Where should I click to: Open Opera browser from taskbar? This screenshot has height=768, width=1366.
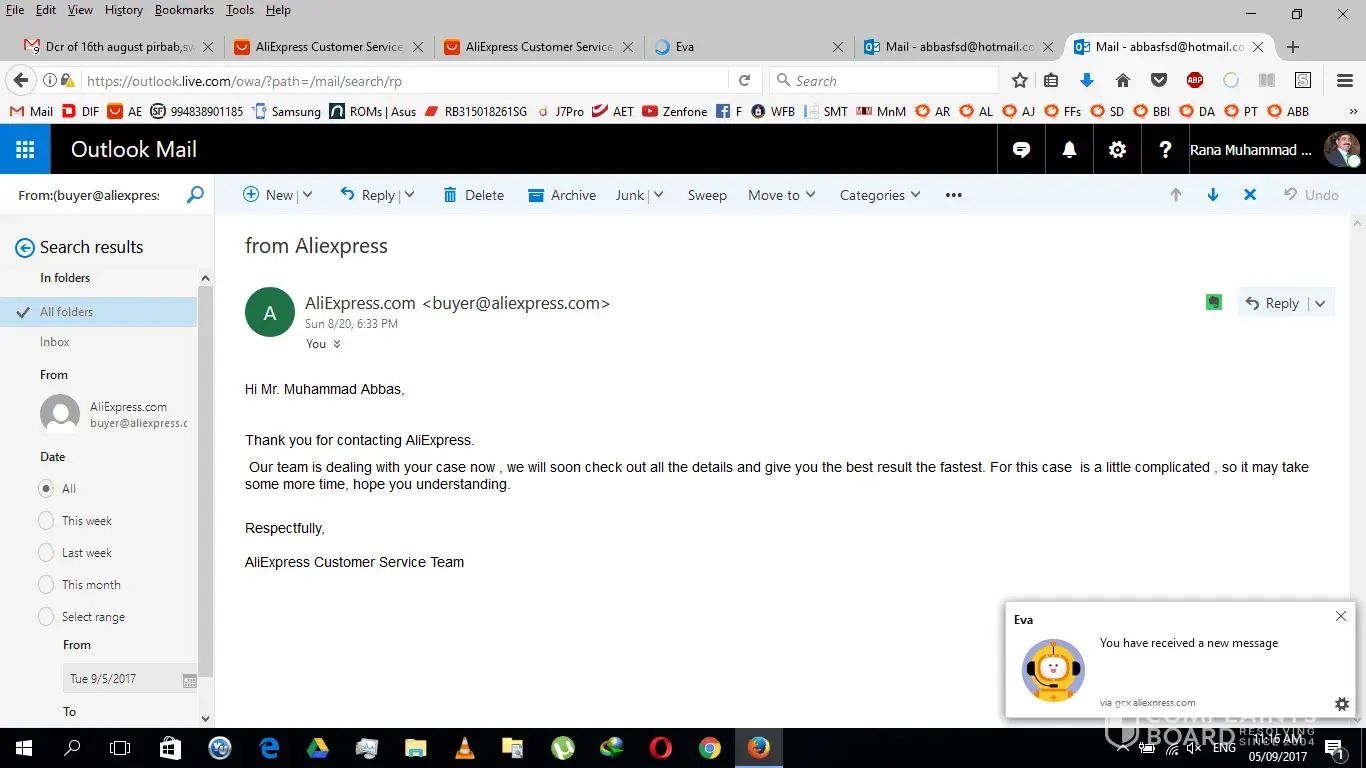point(660,748)
